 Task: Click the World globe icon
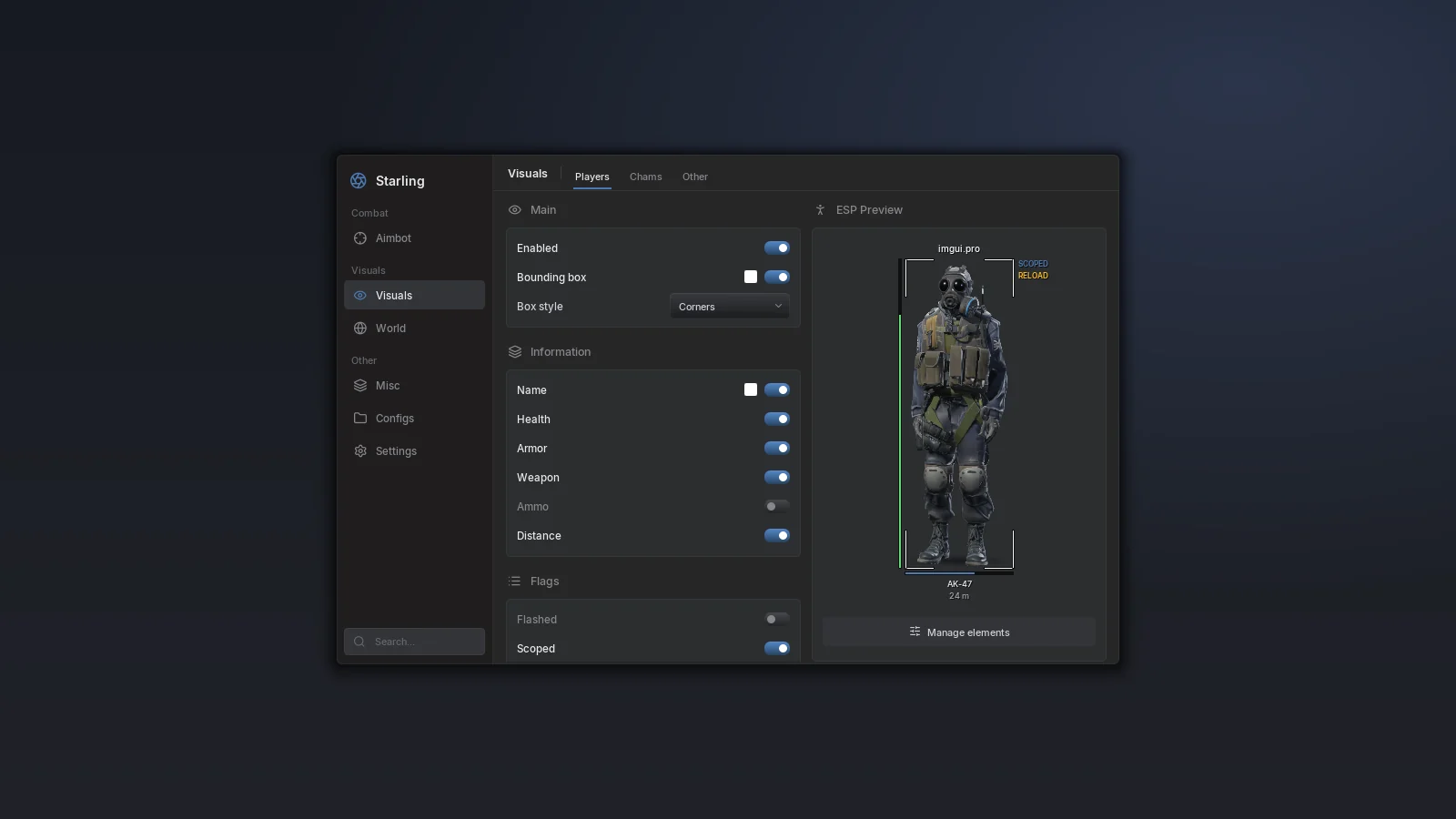coord(360,329)
